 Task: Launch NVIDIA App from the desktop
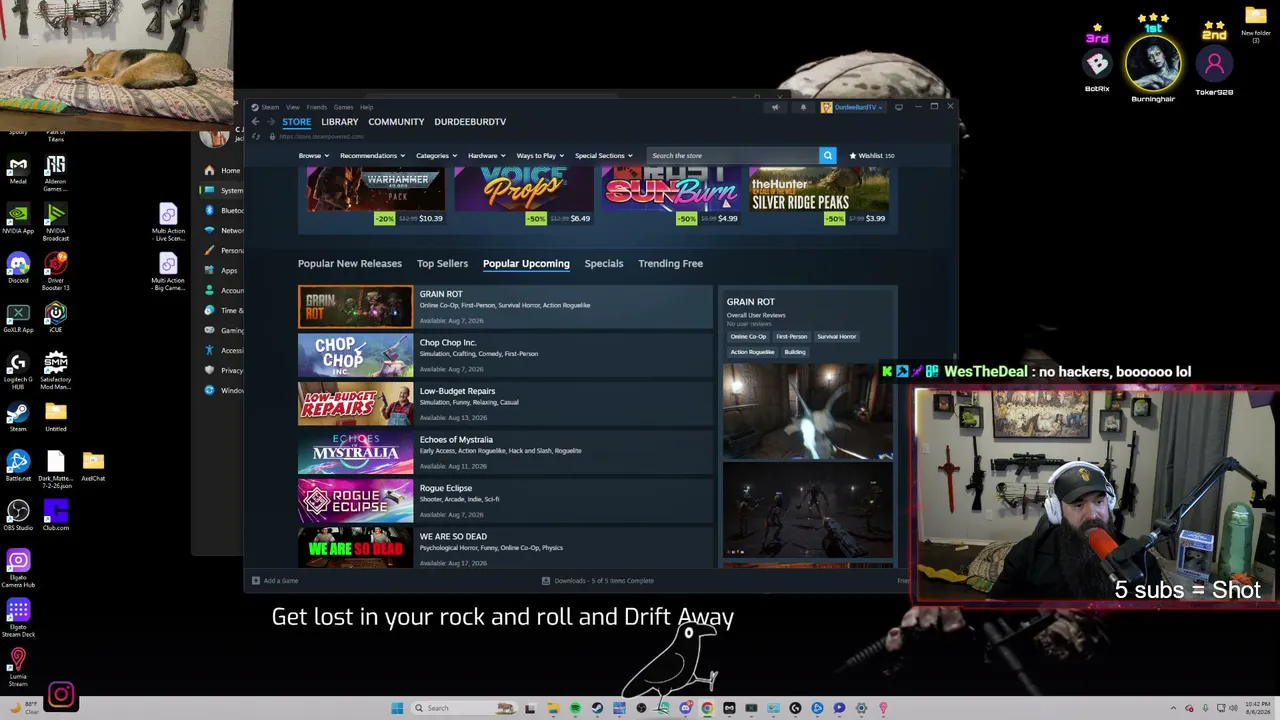point(18,219)
